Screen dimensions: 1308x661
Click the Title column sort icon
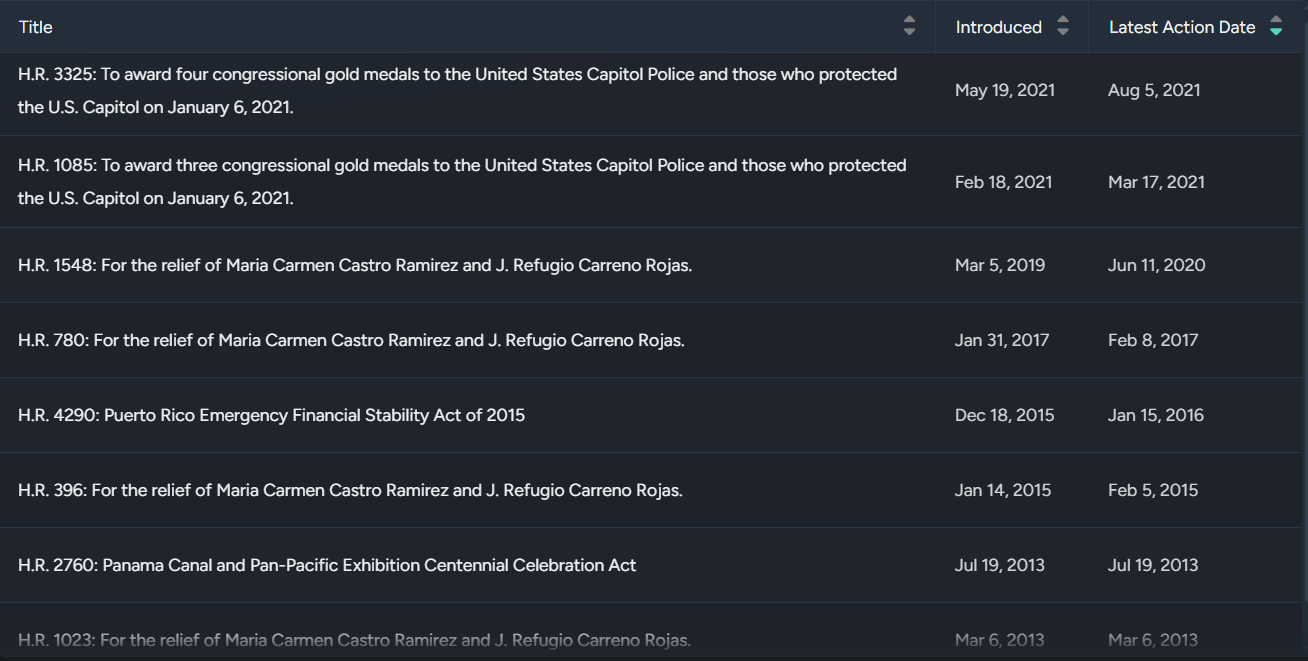pos(909,27)
